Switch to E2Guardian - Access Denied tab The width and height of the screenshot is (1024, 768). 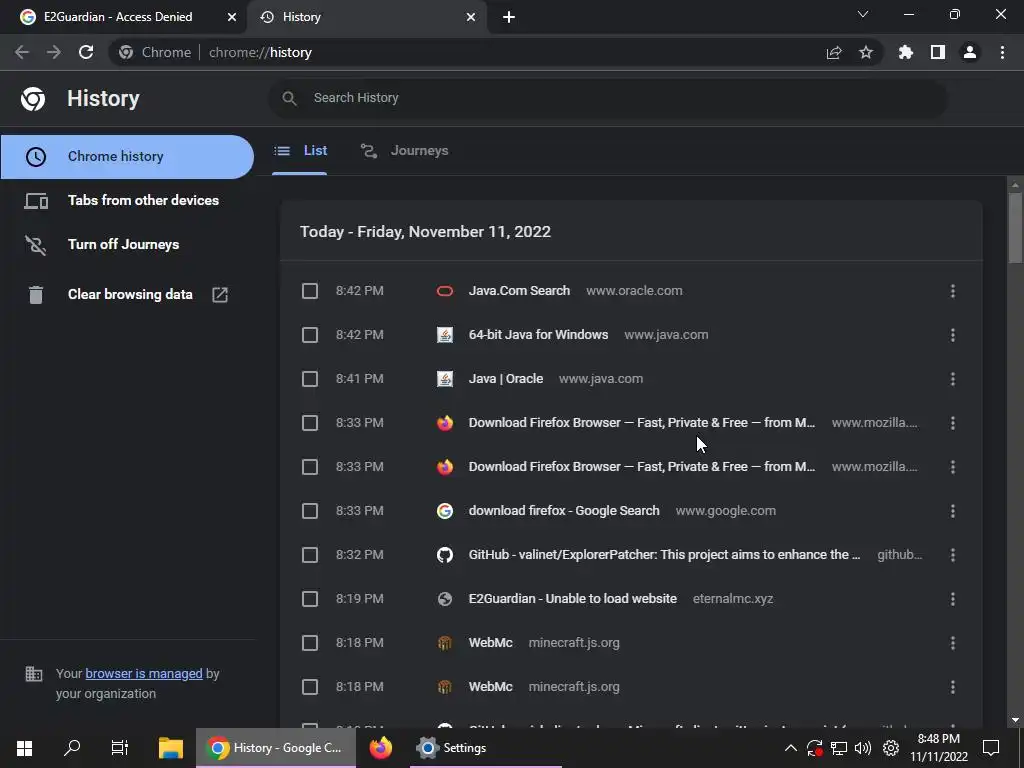point(123,17)
